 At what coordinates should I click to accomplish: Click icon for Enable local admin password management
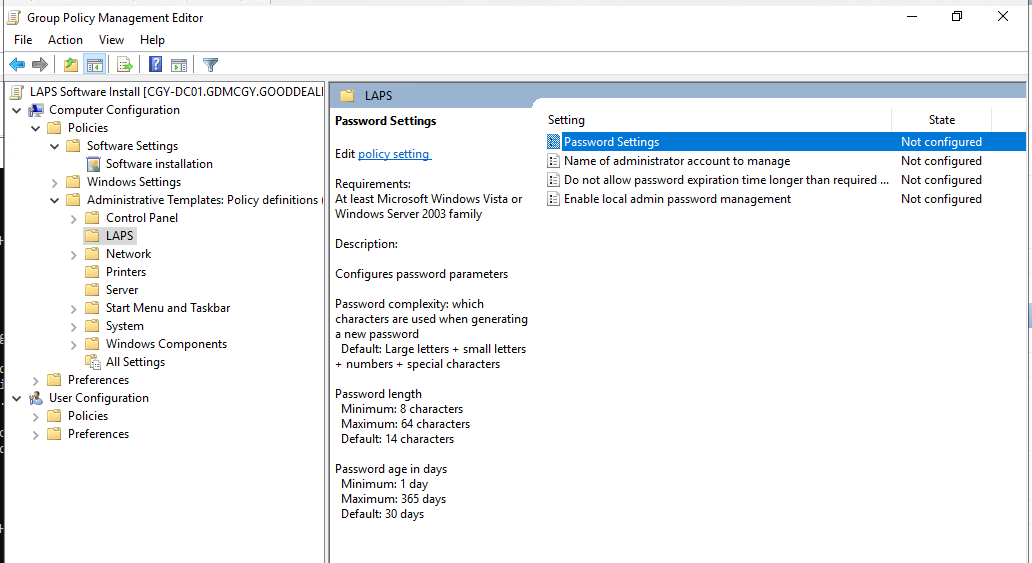point(554,199)
